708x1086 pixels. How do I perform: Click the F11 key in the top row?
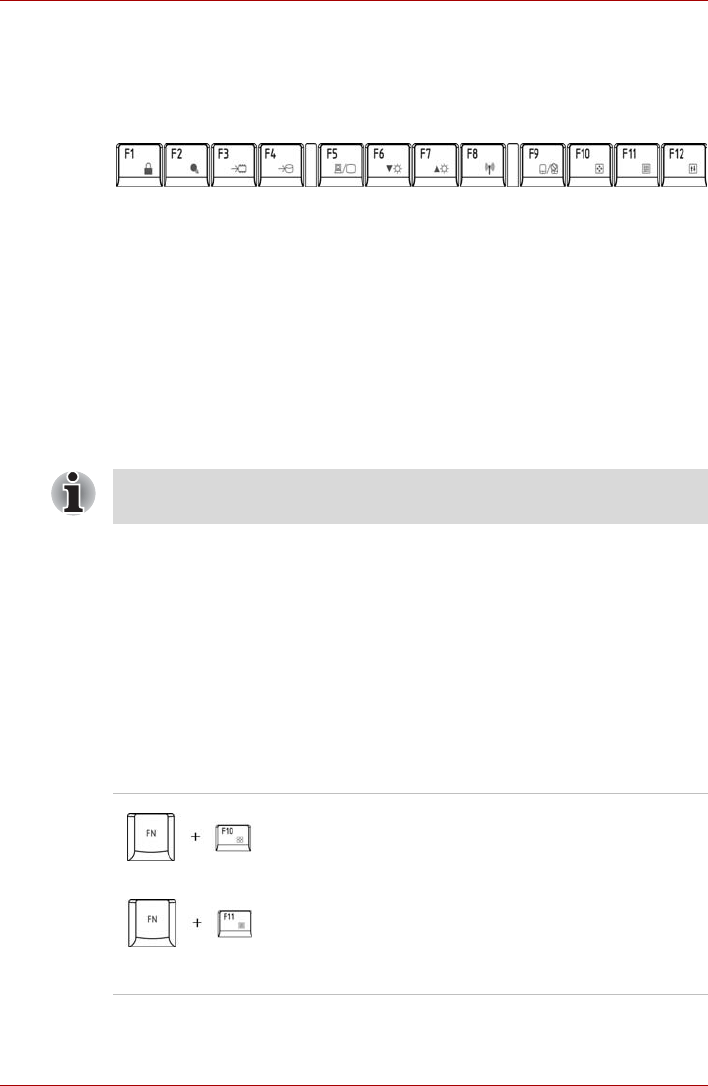[x=638, y=163]
